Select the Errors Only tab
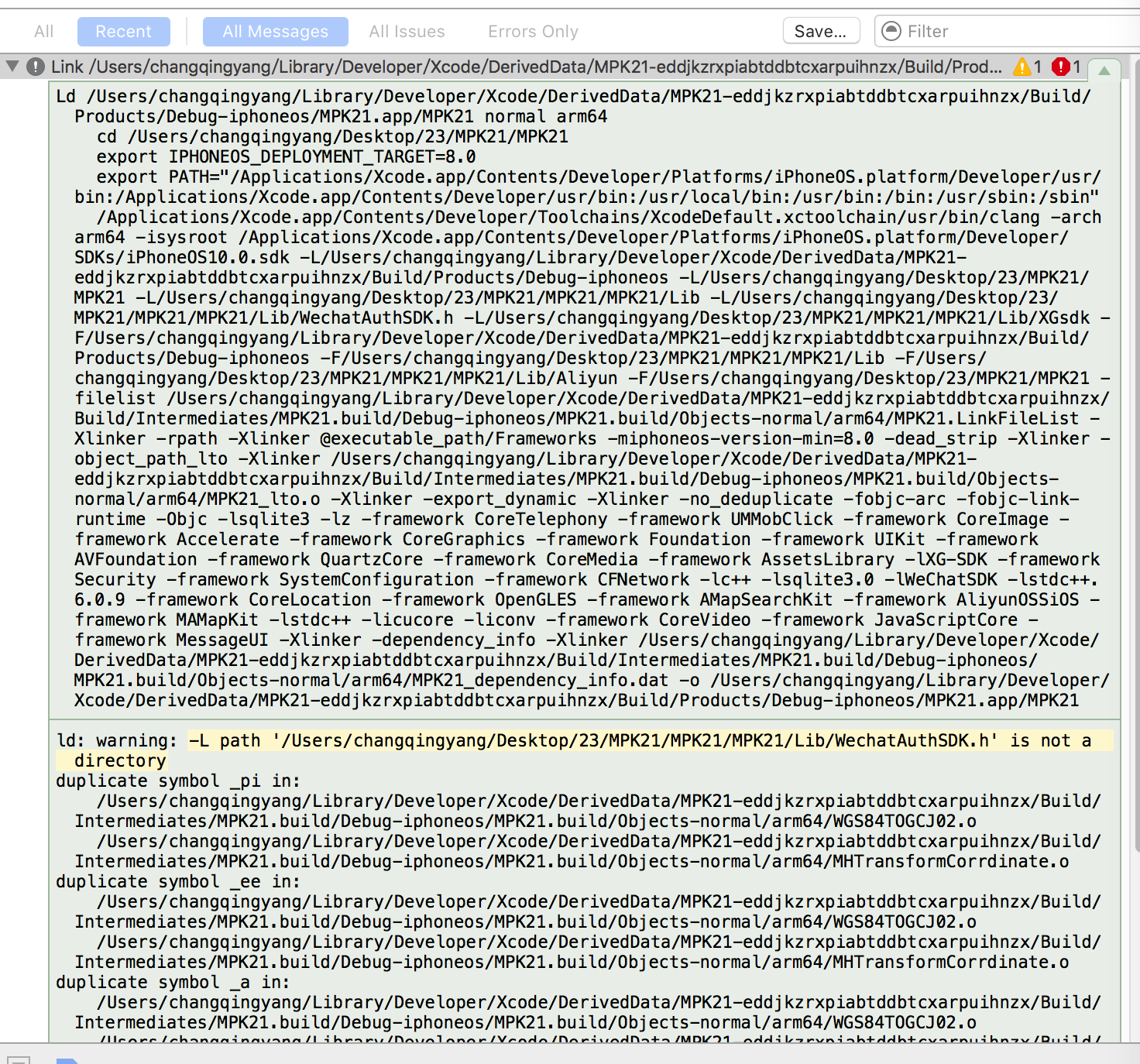The width and height of the screenshot is (1140, 1064). (x=533, y=32)
